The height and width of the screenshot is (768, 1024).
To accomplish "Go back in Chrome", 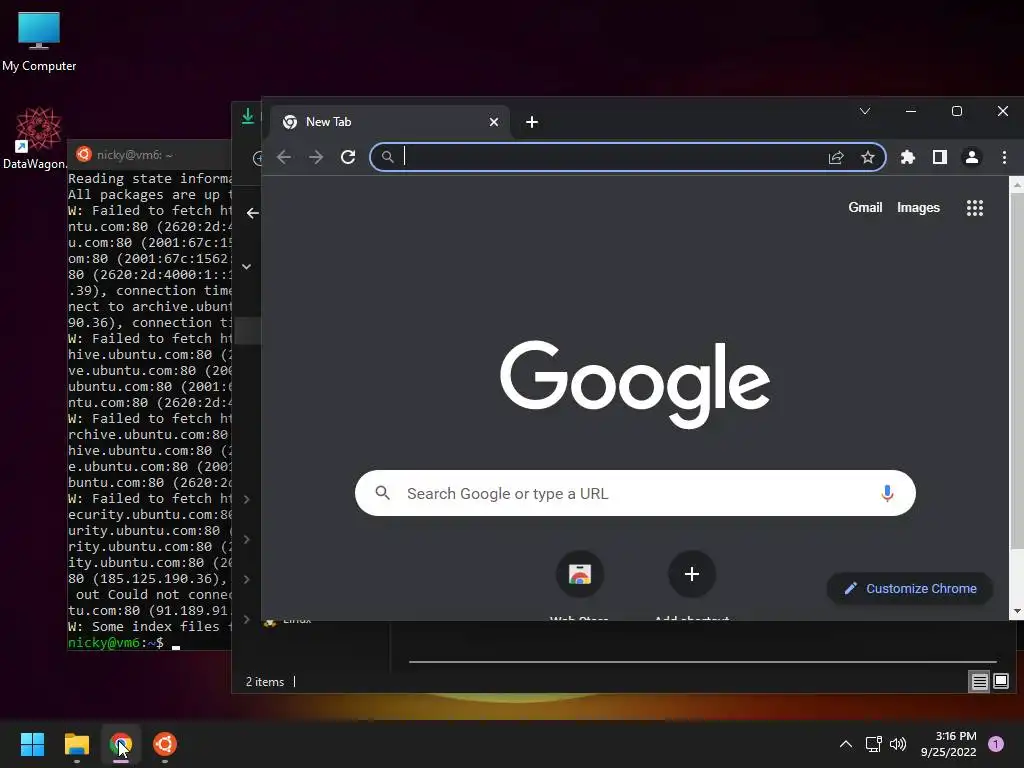I will 284,157.
